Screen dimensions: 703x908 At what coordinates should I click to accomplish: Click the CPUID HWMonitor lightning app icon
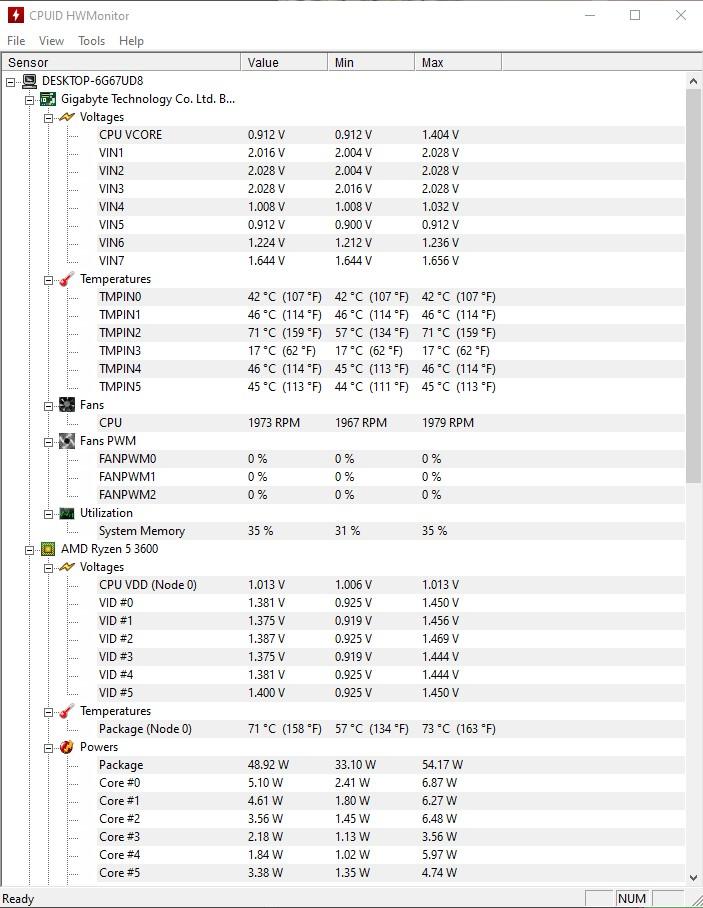click(16, 15)
